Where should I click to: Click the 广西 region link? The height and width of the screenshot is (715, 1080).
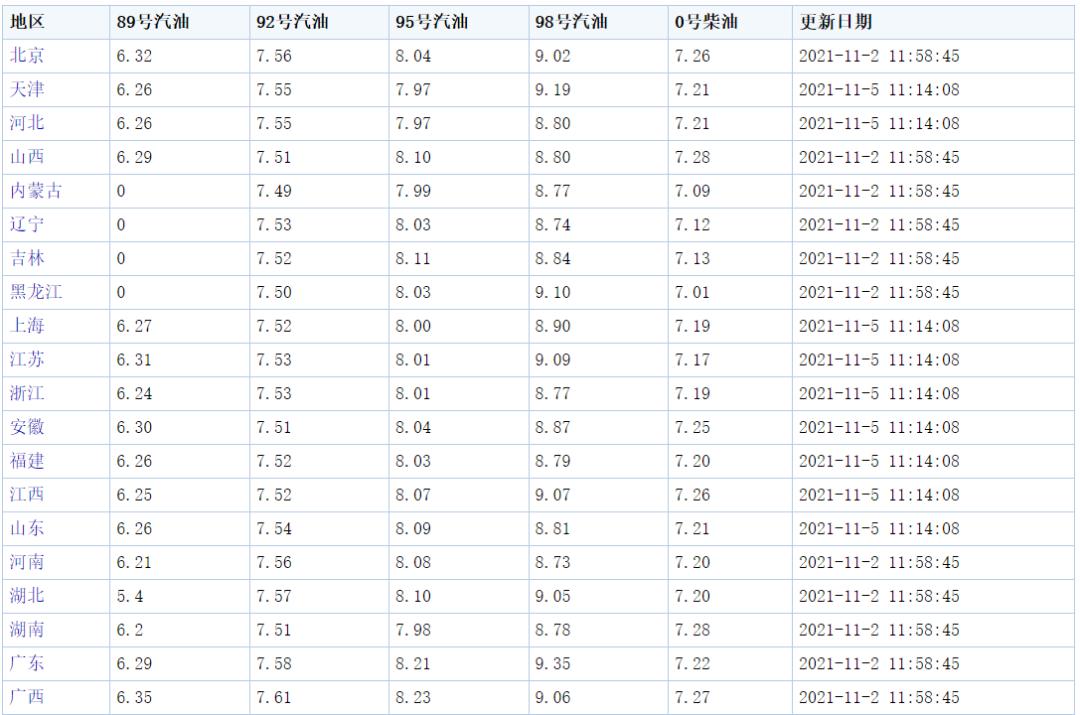[27, 697]
